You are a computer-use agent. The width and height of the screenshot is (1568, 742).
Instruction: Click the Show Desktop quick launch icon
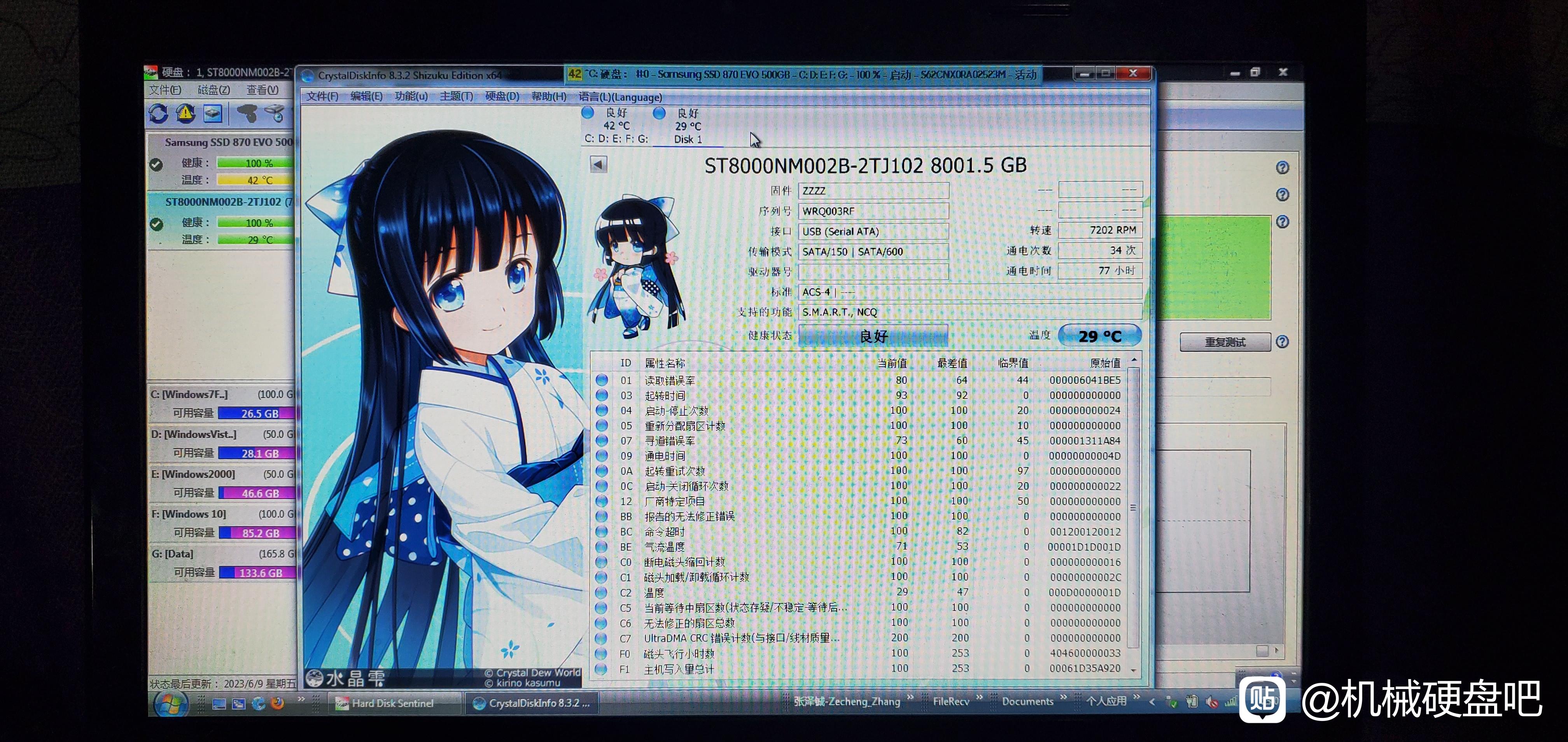coord(219,703)
